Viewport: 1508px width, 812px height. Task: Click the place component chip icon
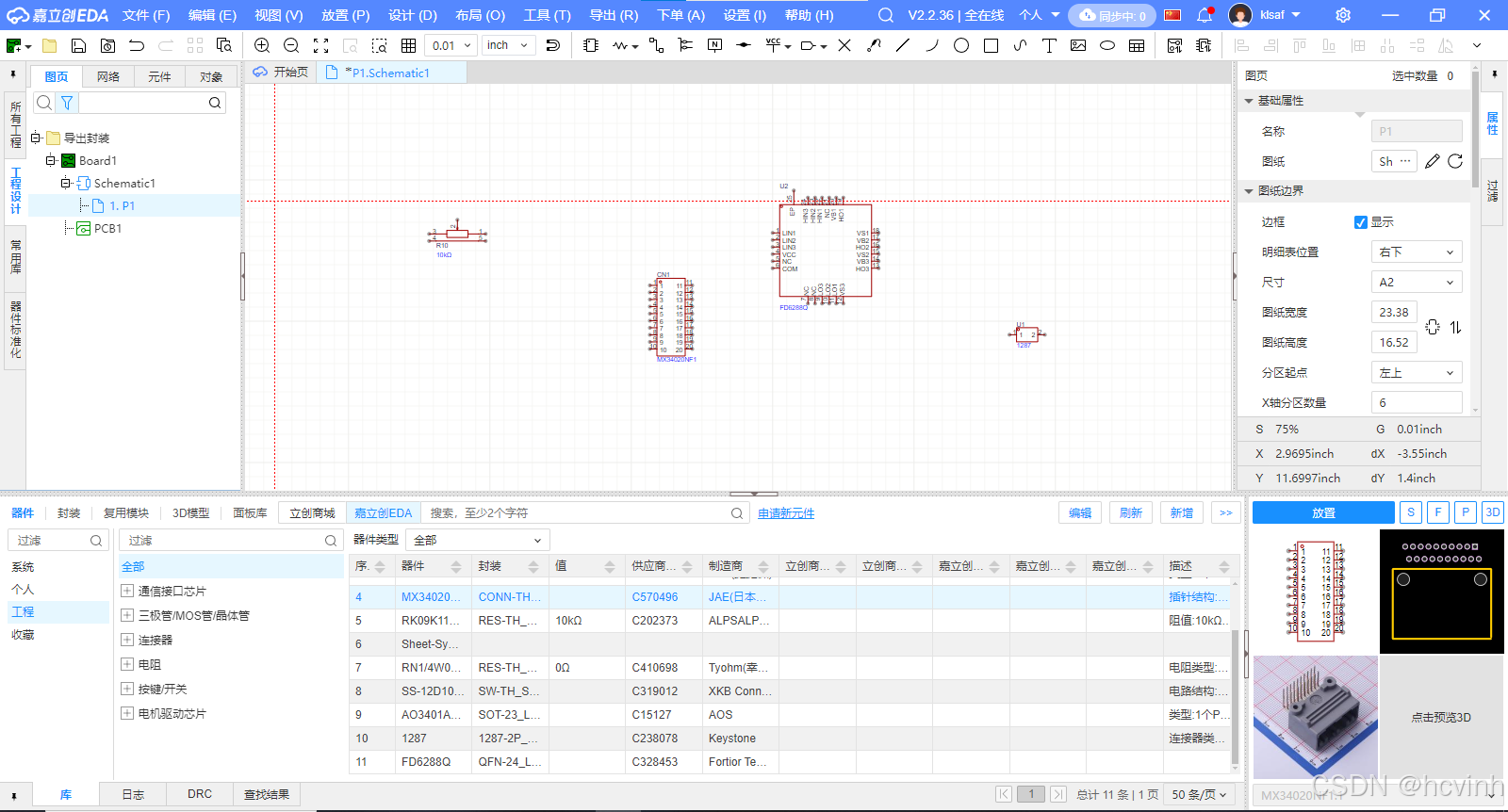coord(591,45)
